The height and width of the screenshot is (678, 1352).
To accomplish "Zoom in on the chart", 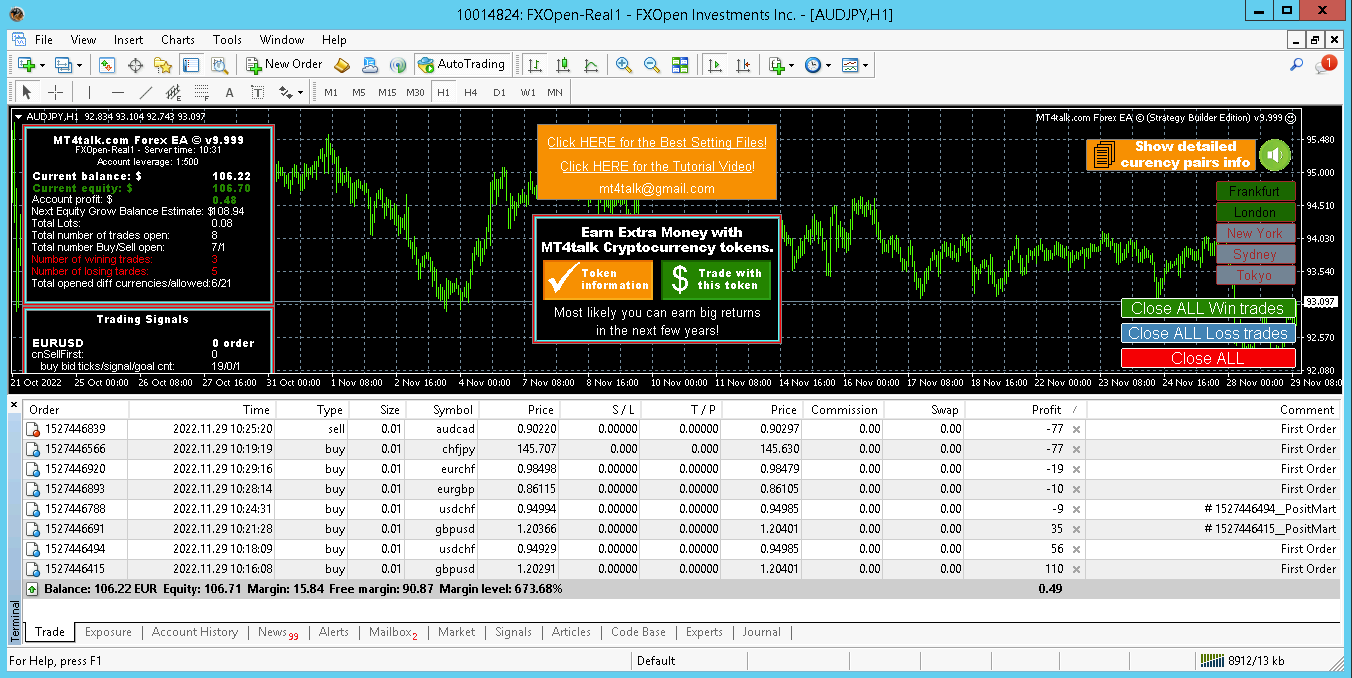I will [624, 65].
